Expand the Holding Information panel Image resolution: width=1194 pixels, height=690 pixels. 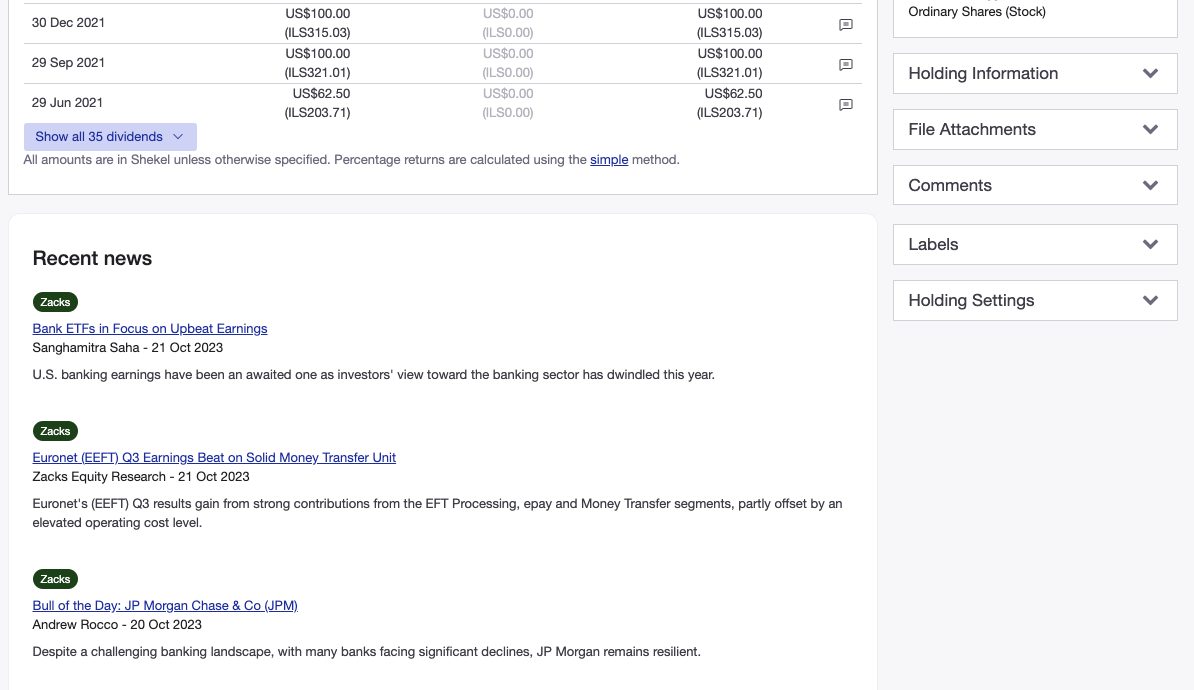pyautogui.click(x=1034, y=73)
